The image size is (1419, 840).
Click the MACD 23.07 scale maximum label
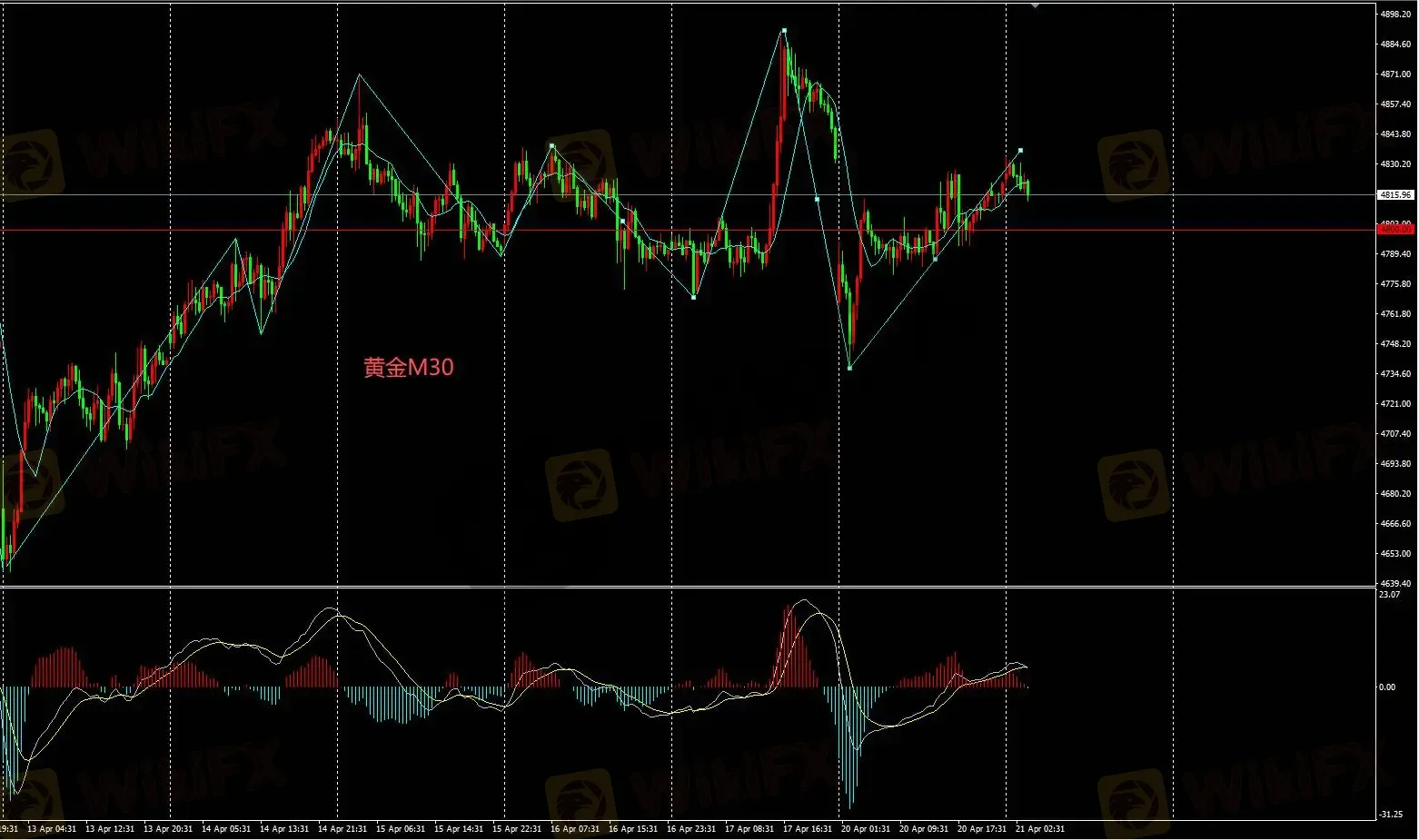tap(1389, 595)
